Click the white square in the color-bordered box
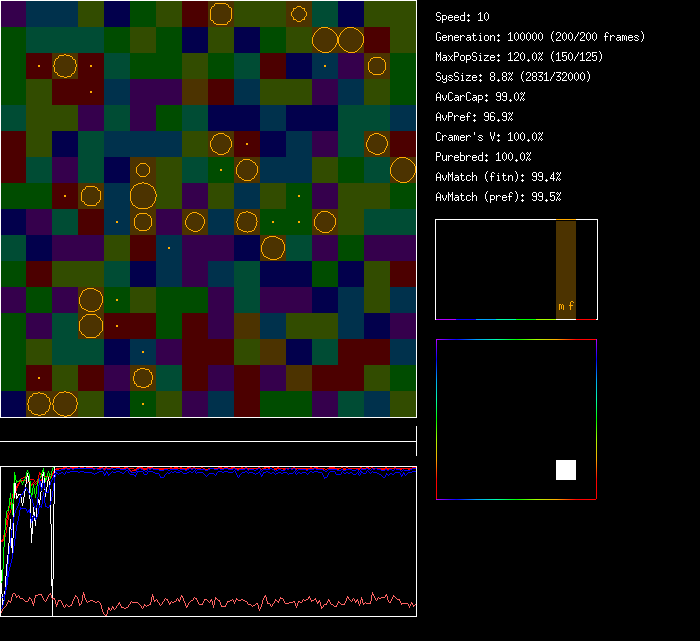The width and height of the screenshot is (700, 641). [x=566, y=470]
